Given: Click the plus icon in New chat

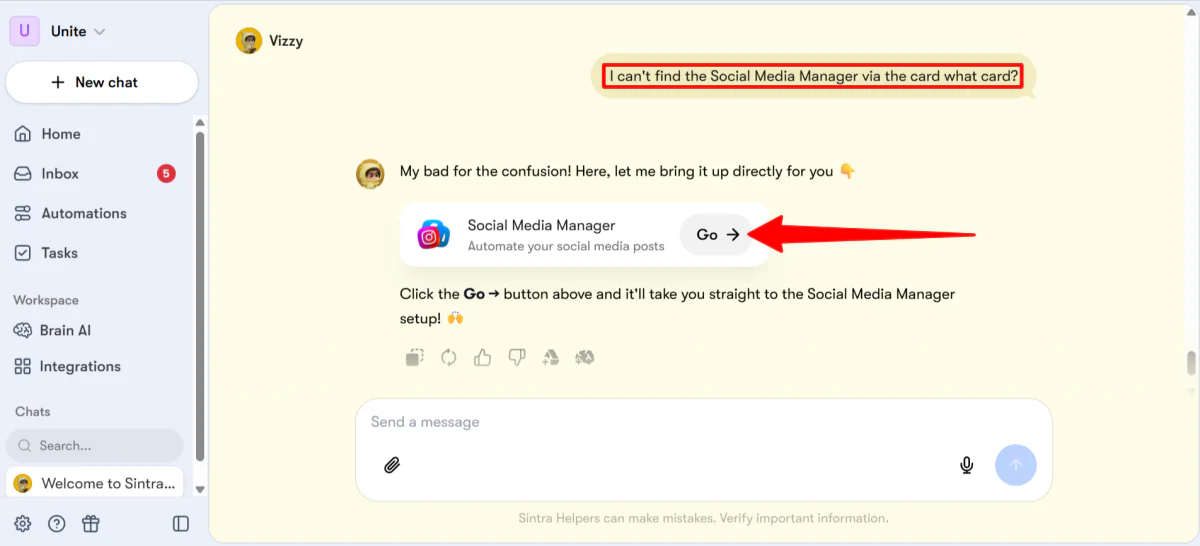Looking at the screenshot, I should (58, 82).
